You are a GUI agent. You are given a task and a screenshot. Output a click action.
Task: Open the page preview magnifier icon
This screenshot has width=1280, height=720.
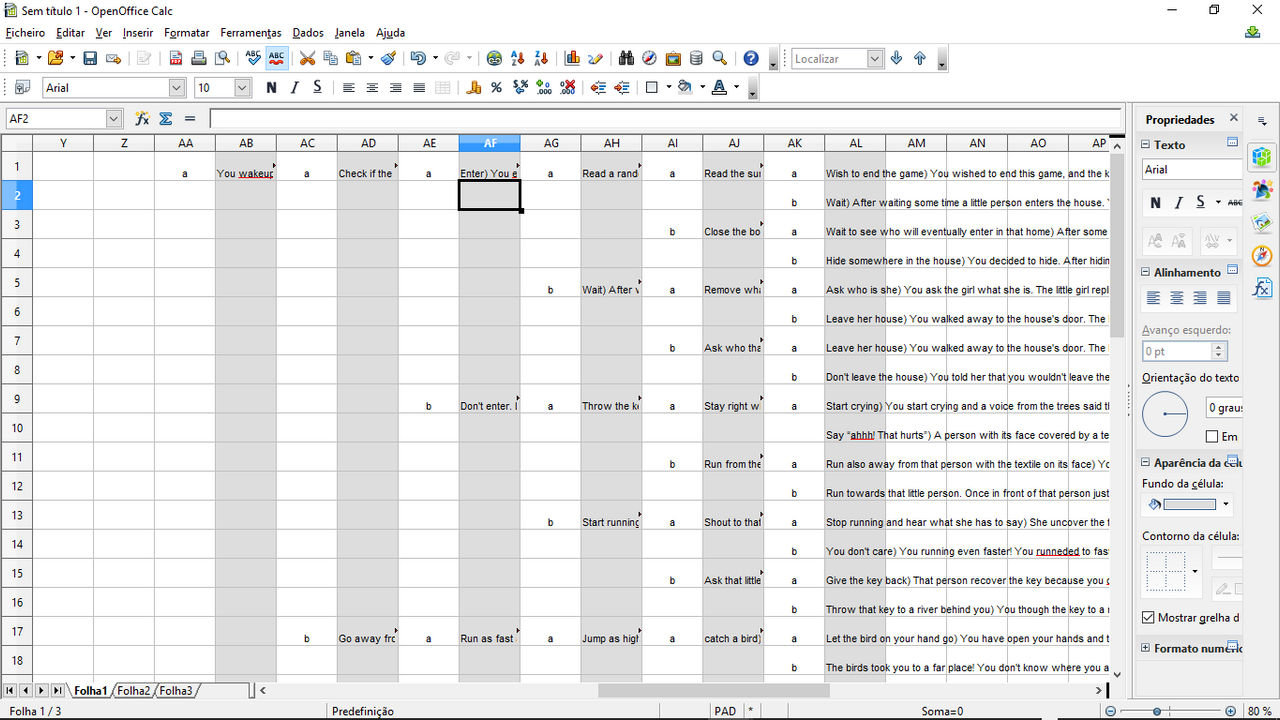[222, 58]
